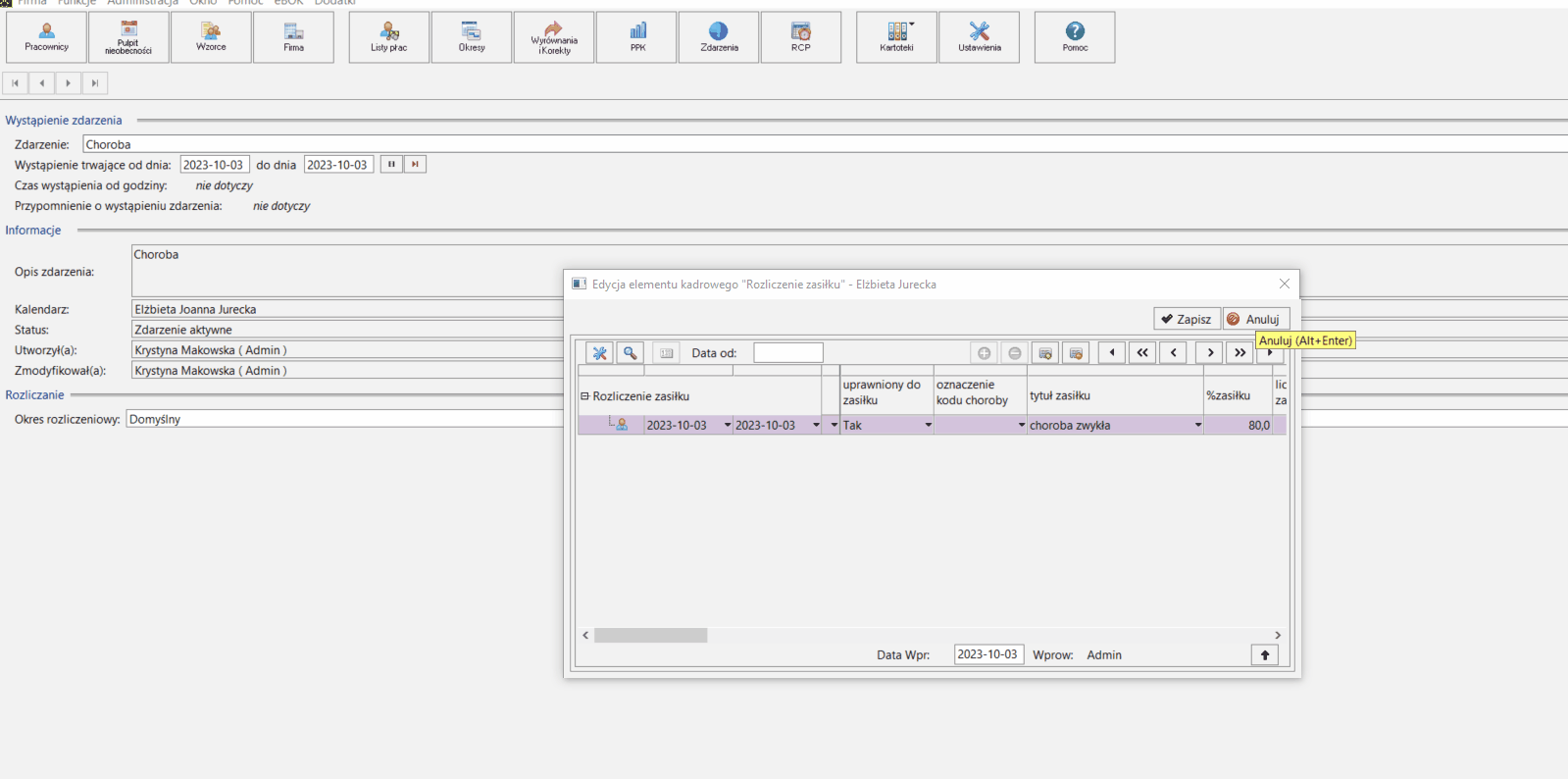Viewport: 1568px width, 779px height.
Task: Open the RCP module
Action: (x=801, y=37)
